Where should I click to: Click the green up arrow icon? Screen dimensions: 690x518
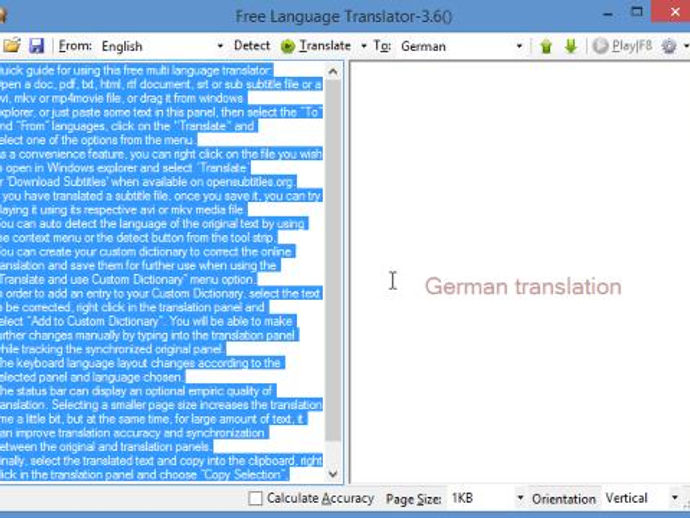click(x=546, y=46)
